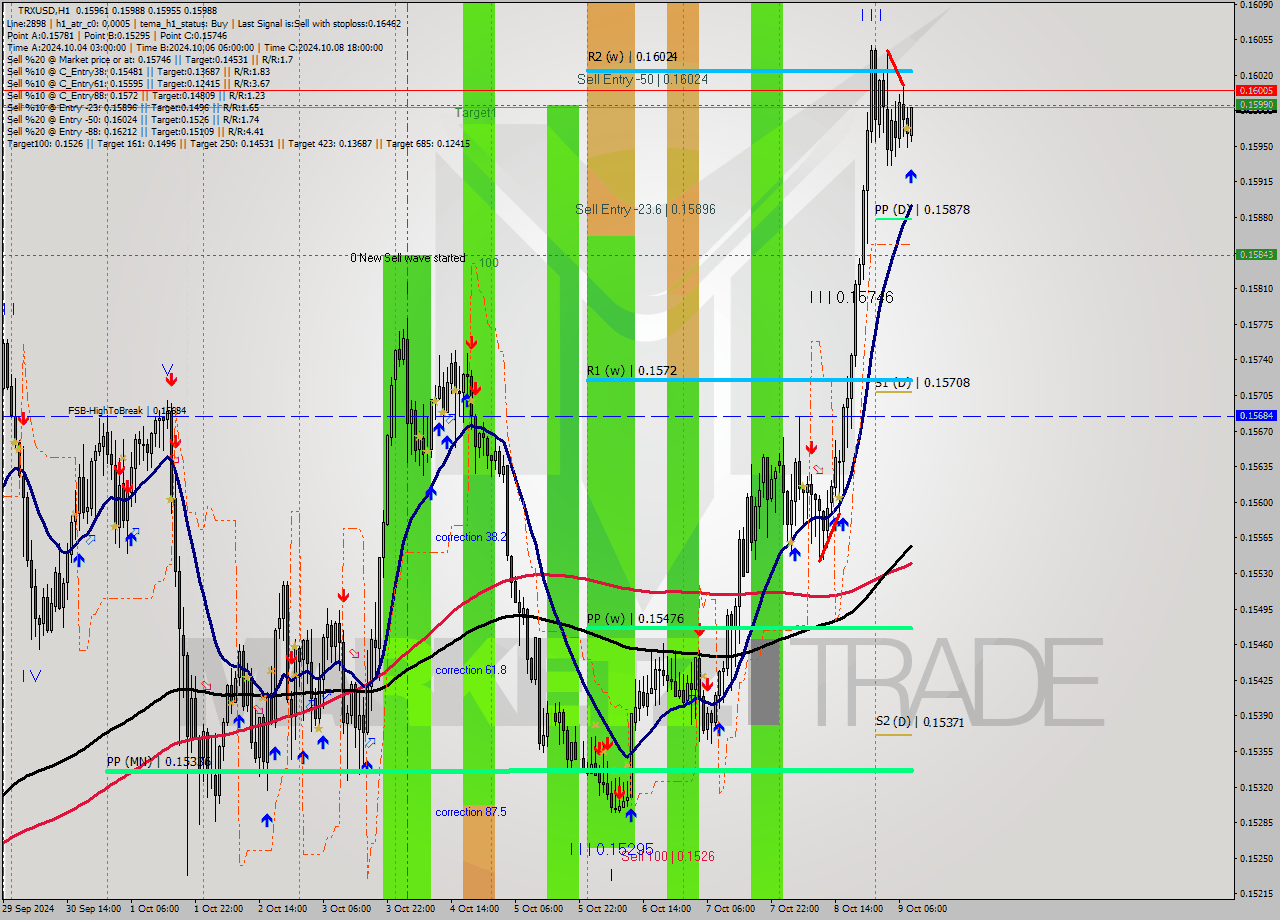Click the red 0.16005 price tag
This screenshot has height=920, width=1280.
click(1256, 90)
